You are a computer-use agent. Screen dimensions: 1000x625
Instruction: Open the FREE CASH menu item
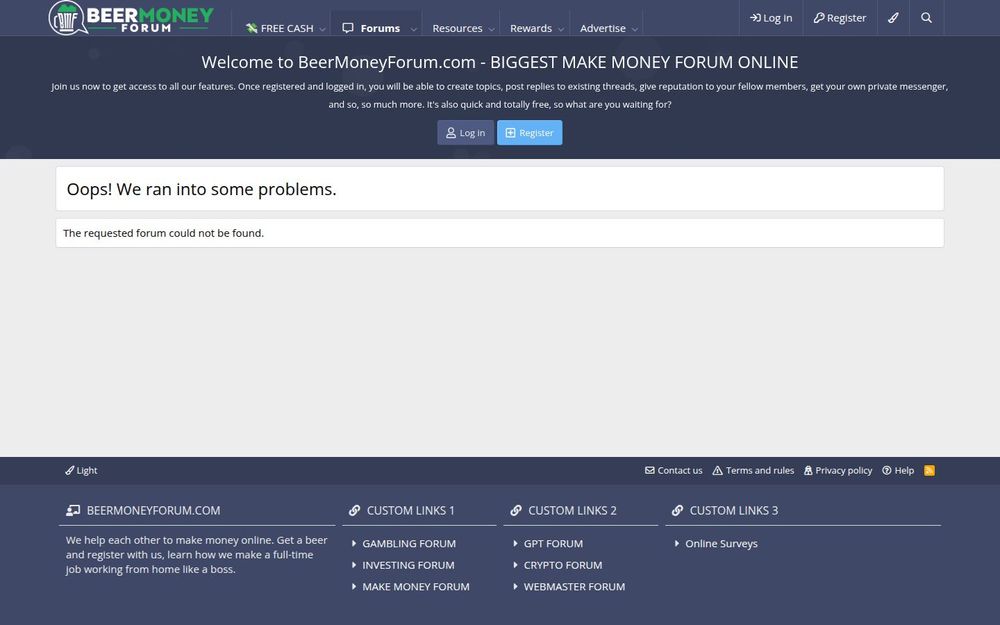[x=279, y=28]
